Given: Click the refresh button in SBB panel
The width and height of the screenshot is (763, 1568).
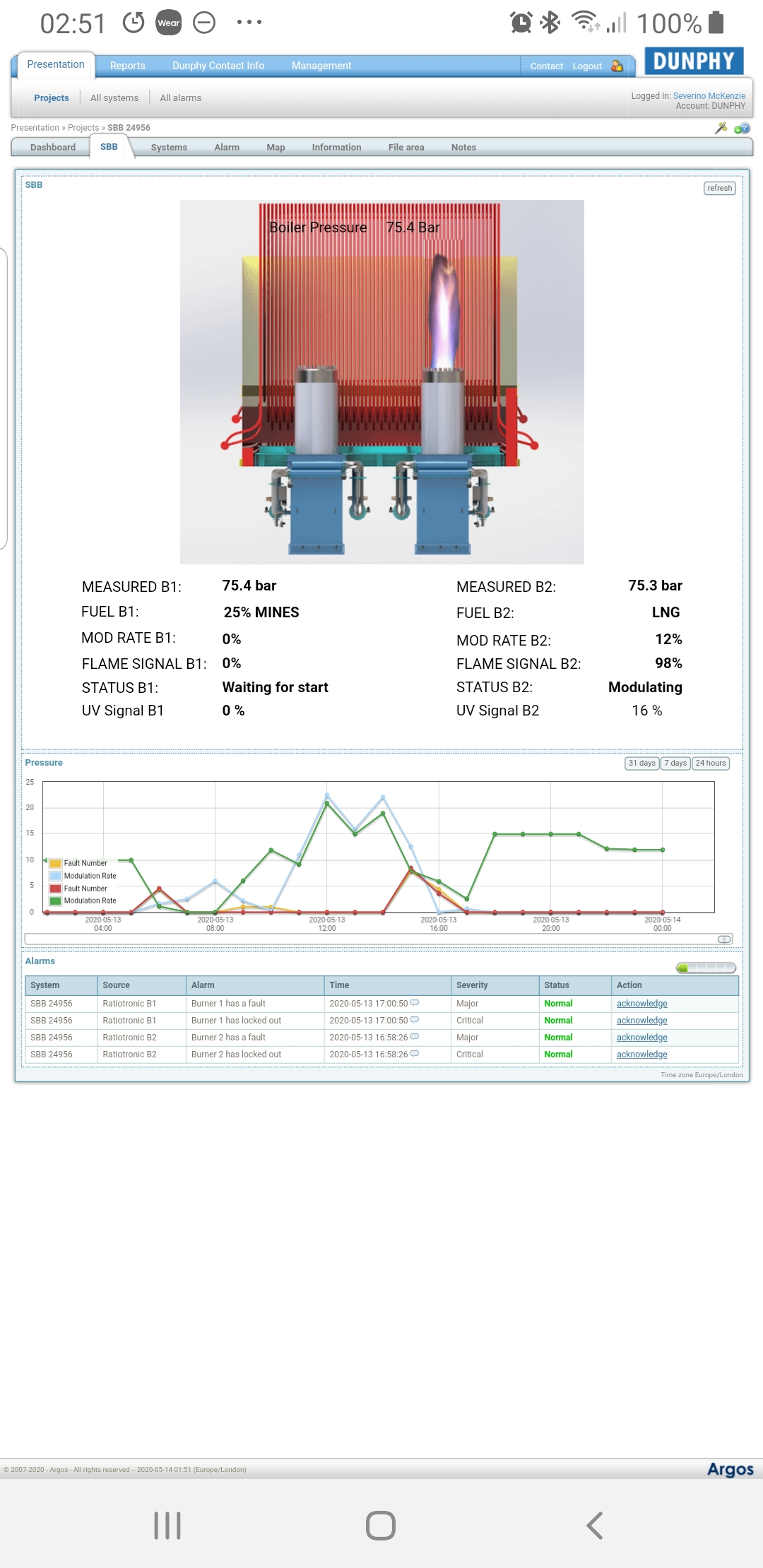Looking at the screenshot, I should tap(720, 188).
